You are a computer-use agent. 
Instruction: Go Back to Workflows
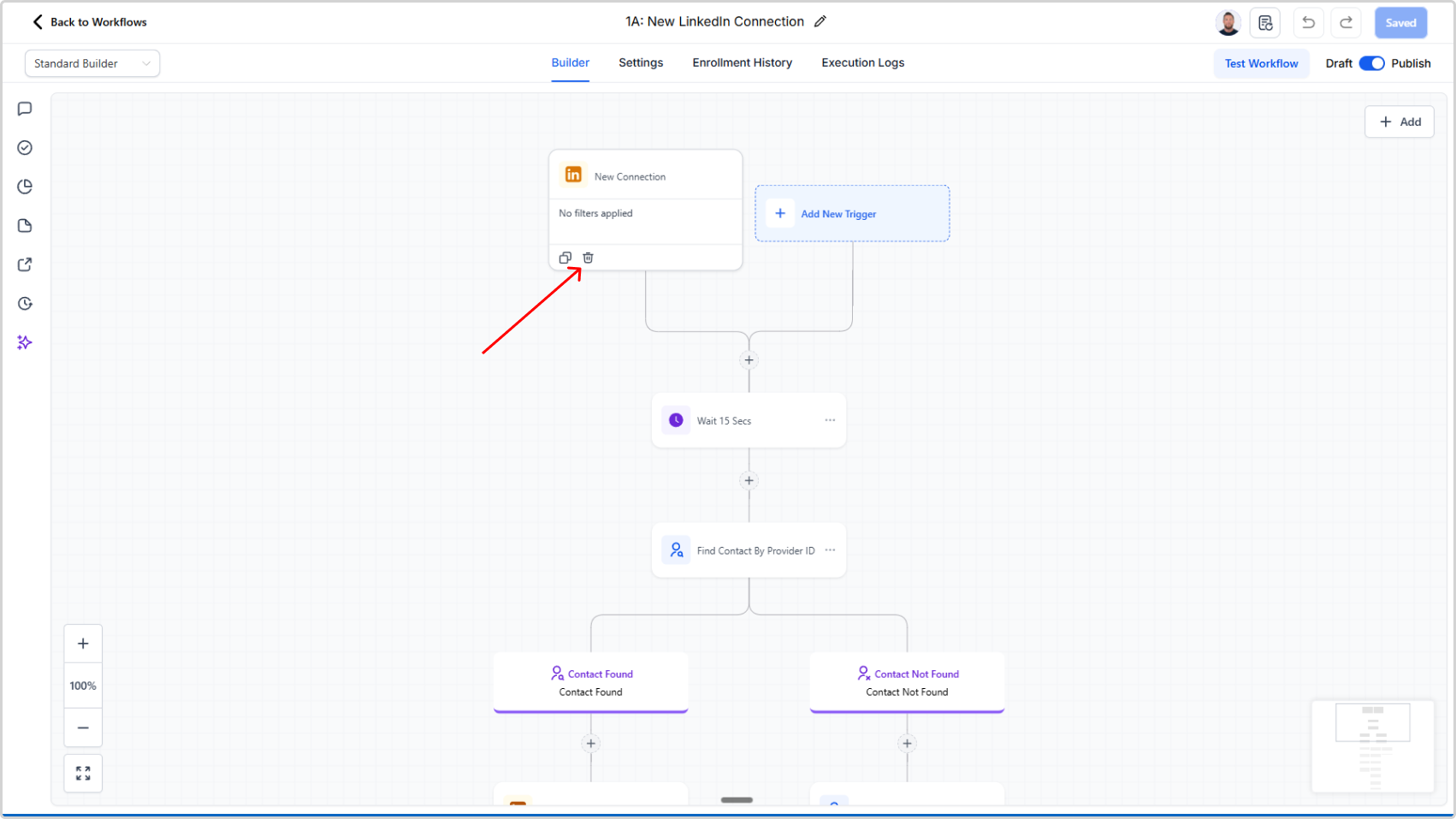(x=90, y=22)
